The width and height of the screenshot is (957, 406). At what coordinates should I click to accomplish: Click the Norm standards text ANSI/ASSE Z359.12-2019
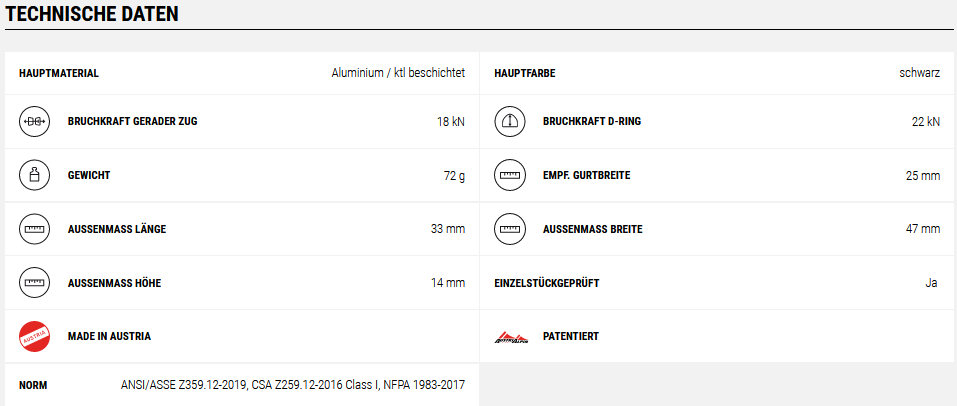(184, 385)
